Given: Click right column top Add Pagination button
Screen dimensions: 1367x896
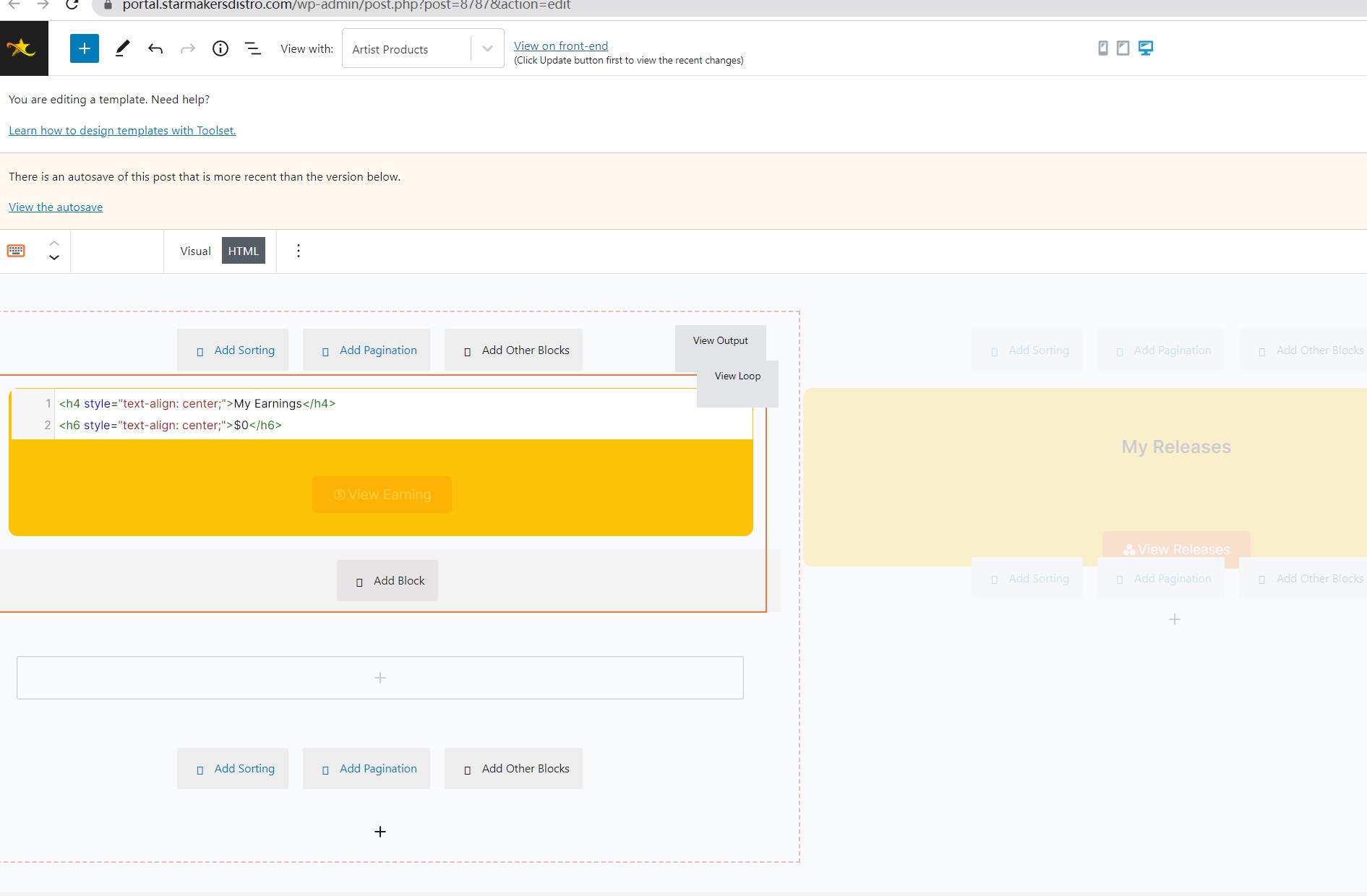Looking at the screenshot, I should [x=1161, y=350].
